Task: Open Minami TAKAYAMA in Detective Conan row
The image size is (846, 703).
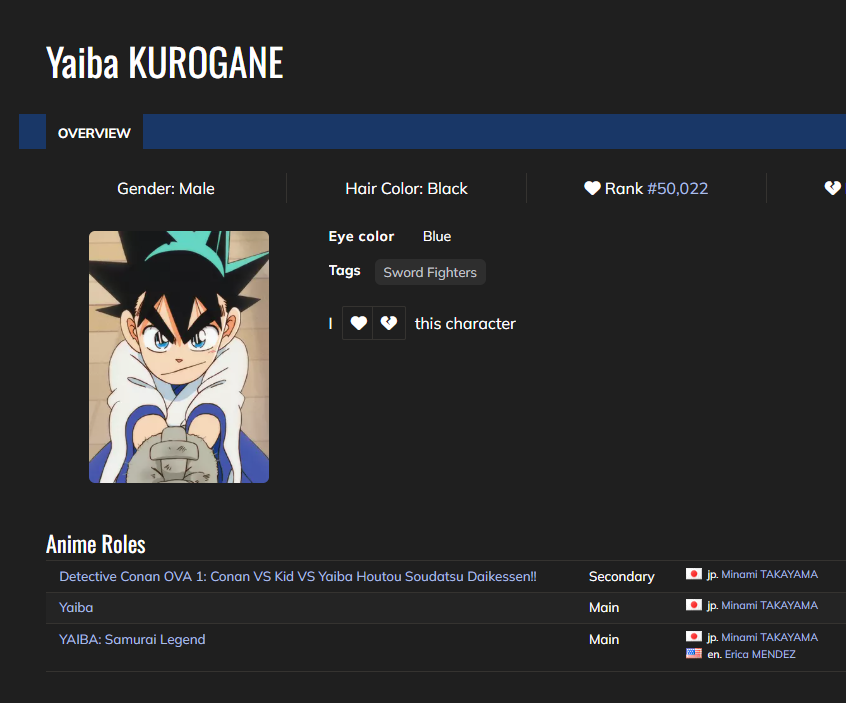Action: click(769, 574)
